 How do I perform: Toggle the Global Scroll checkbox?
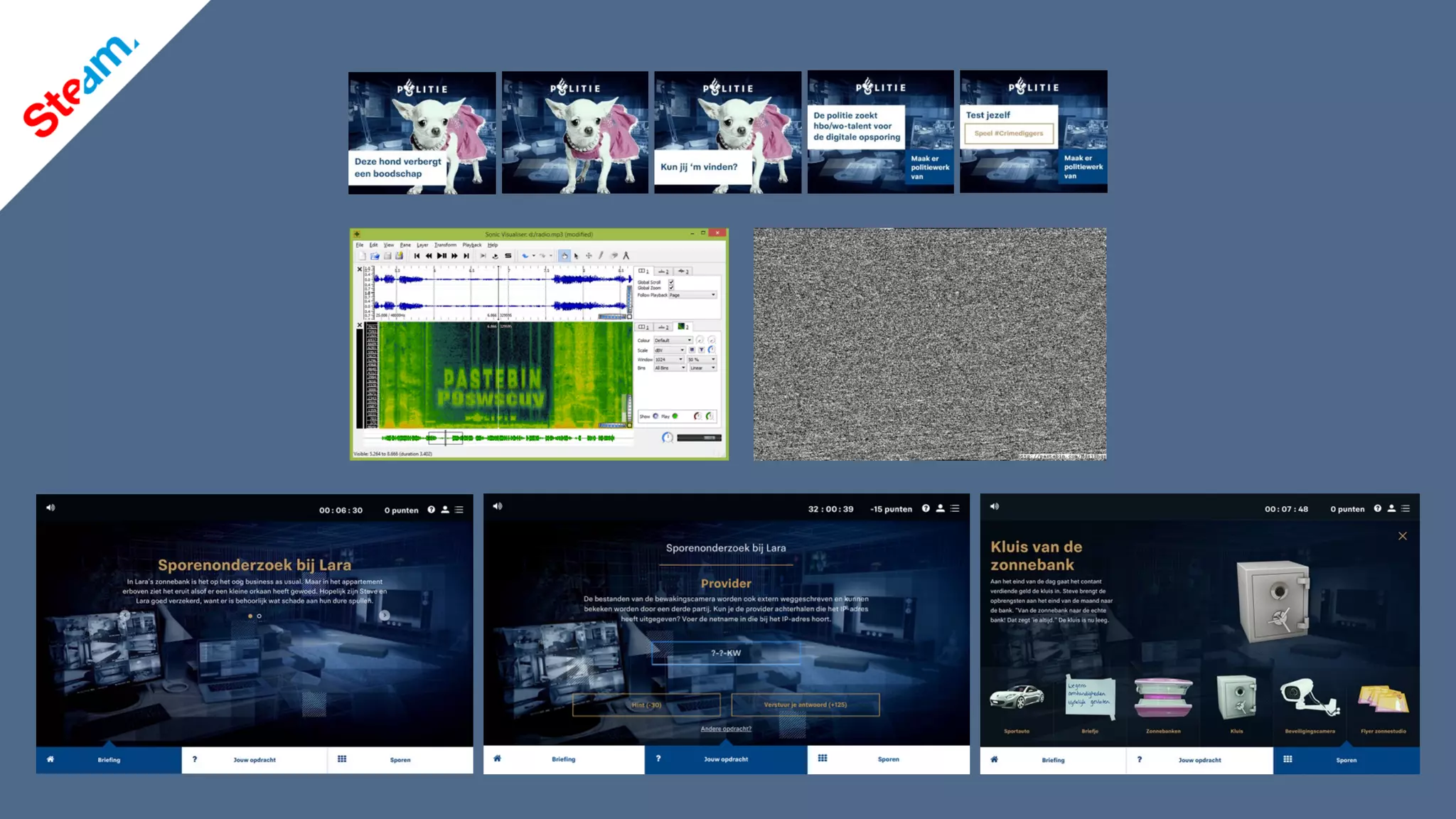click(671, 282)
